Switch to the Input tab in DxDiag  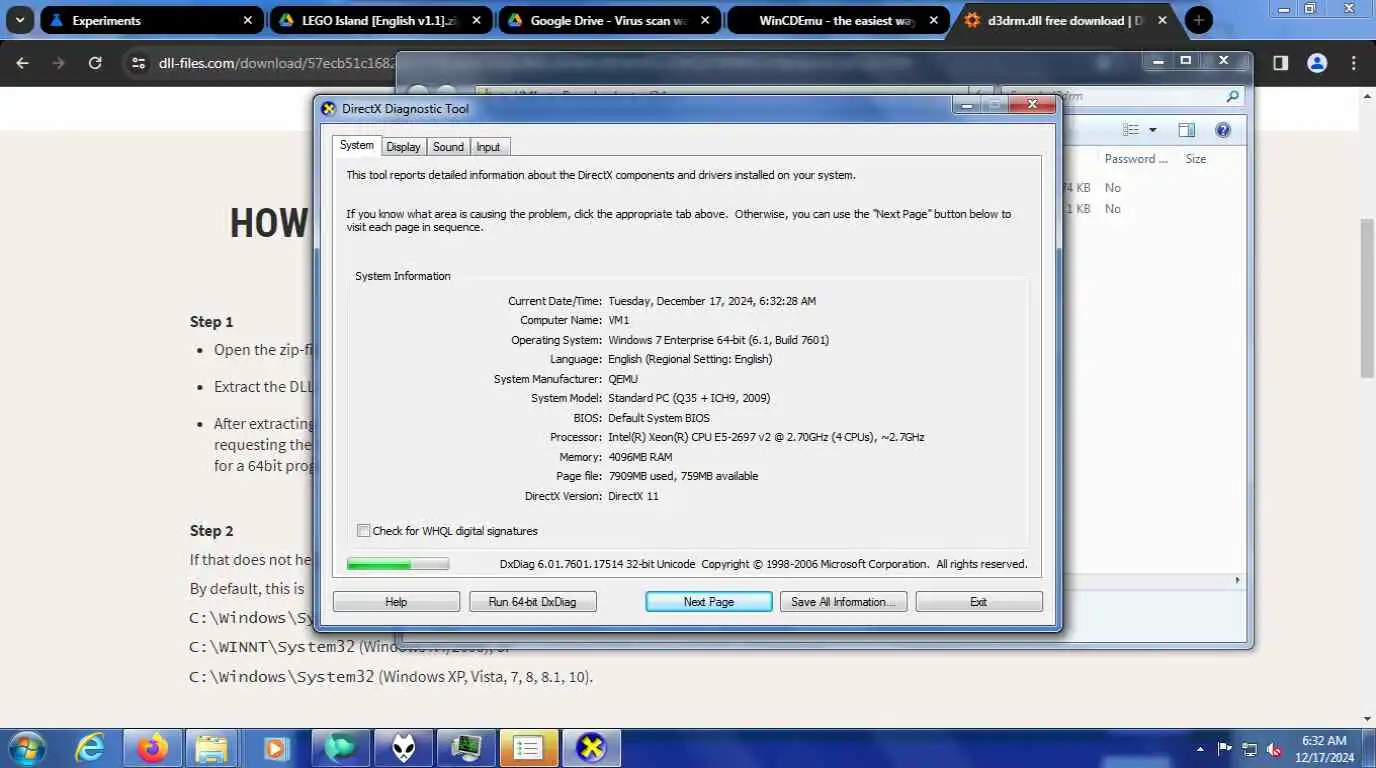(488, 147)
